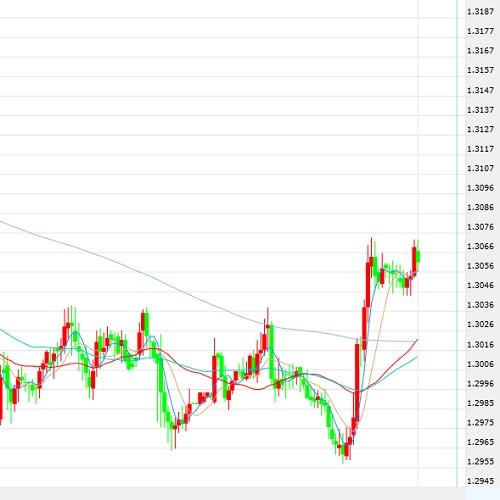The image size is (500, 500).
Task: Click the gray horizontal bar below the chart
Action: pos(232,493)
